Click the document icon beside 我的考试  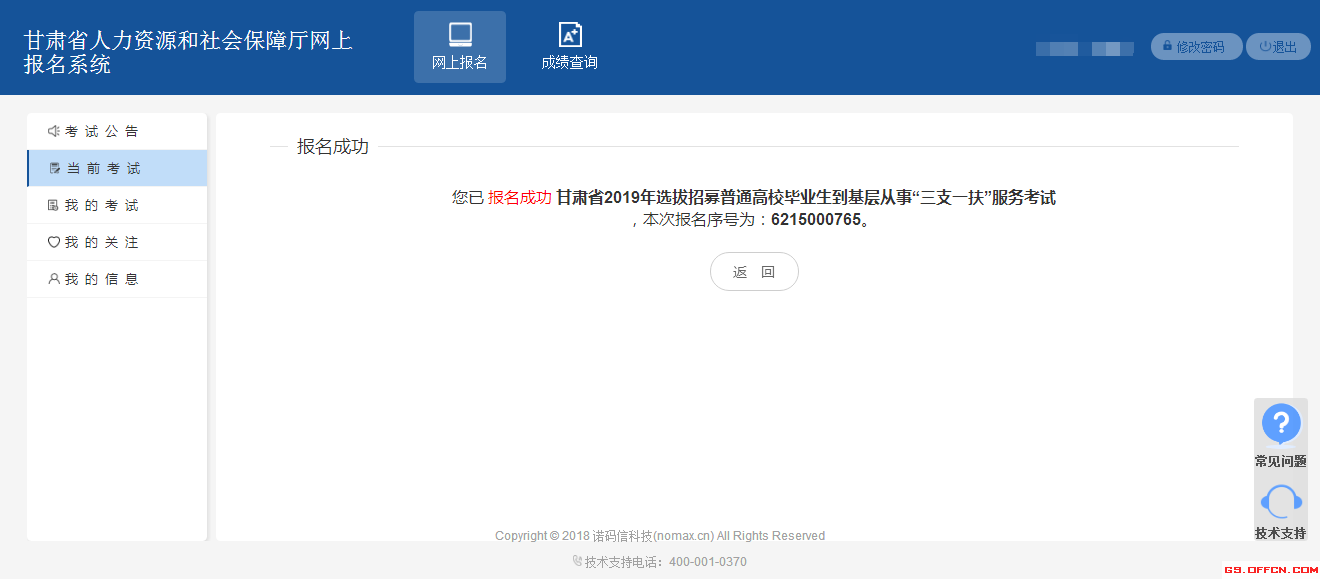[x=54, y=204]
